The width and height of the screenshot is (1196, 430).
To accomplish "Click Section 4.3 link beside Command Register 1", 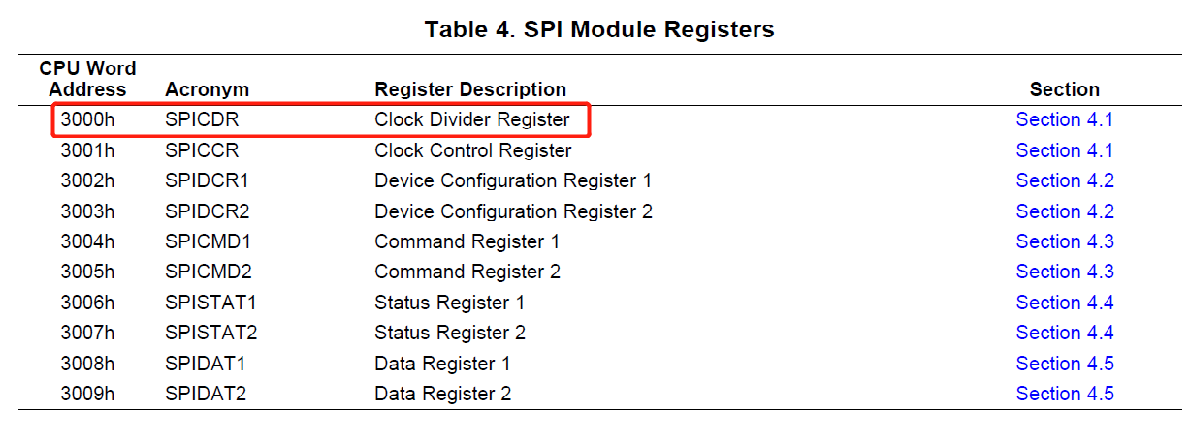I will tap(1064, 242).
